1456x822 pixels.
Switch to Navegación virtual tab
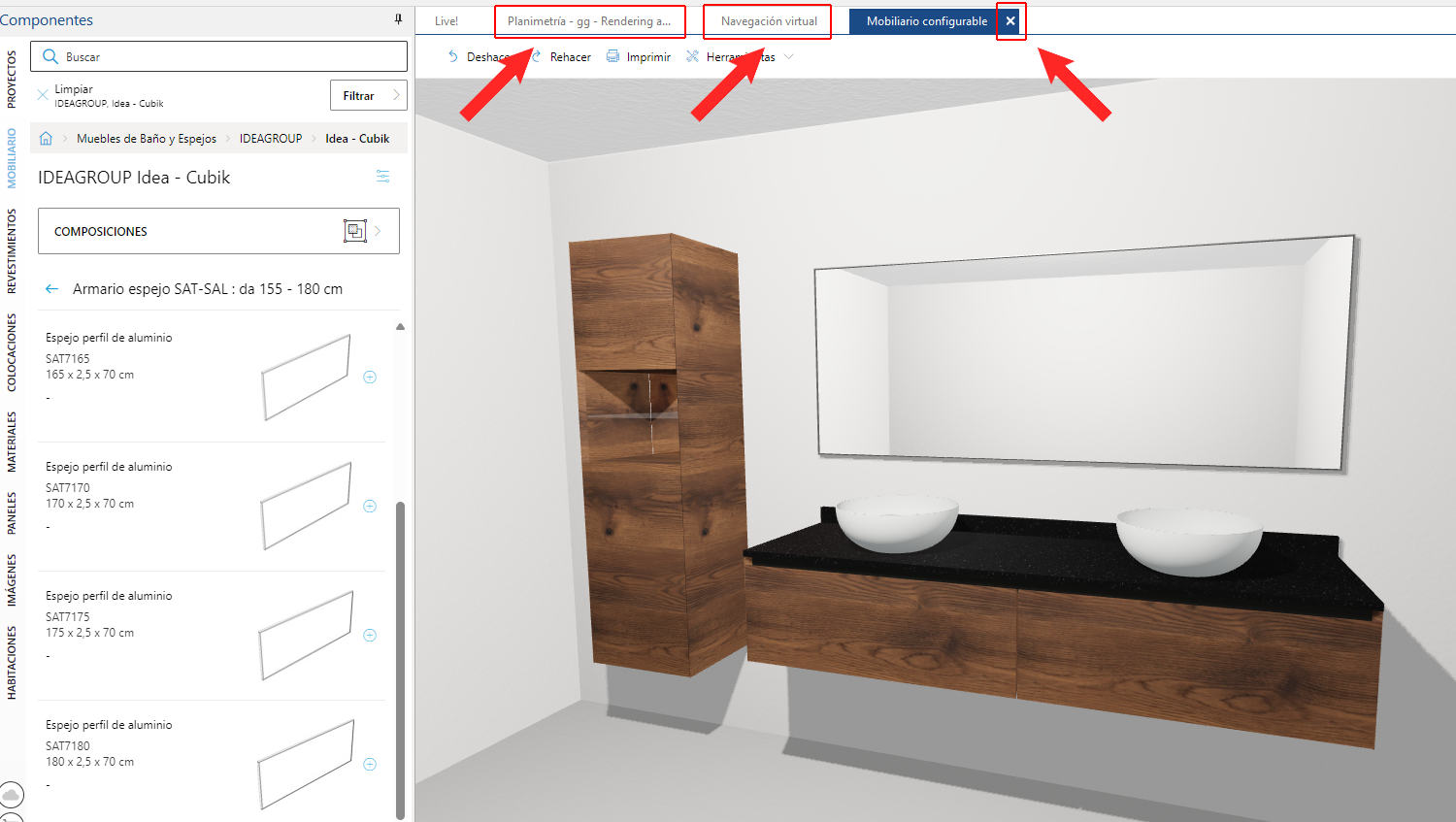(769, 21)
